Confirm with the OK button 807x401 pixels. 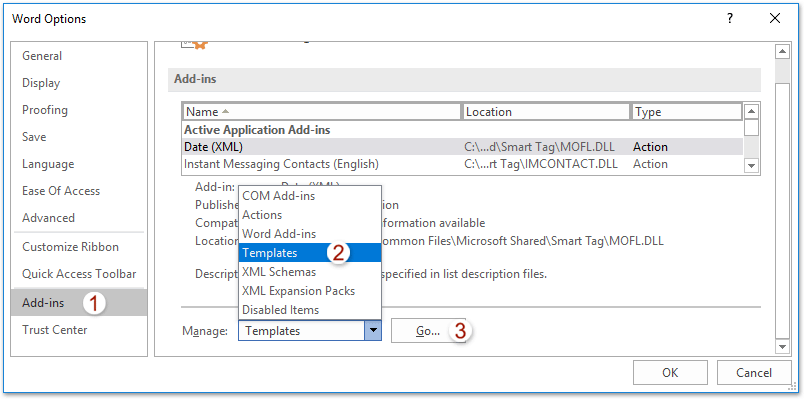point(670,373)
